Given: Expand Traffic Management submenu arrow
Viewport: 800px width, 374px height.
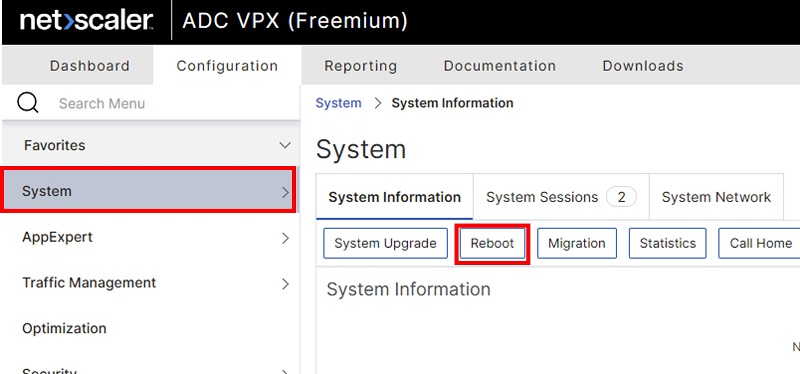Looking at the screenshot, I should click(x=285, y=284).
